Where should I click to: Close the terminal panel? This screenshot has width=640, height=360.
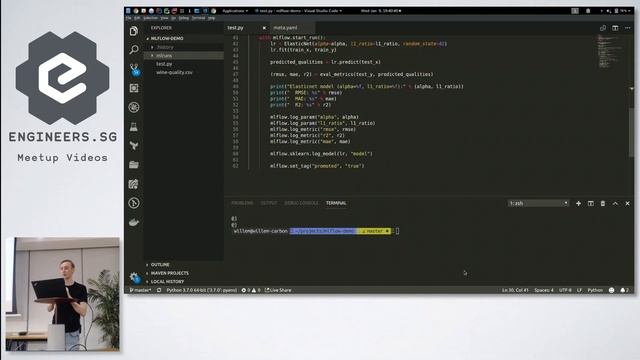pos(627,203)
